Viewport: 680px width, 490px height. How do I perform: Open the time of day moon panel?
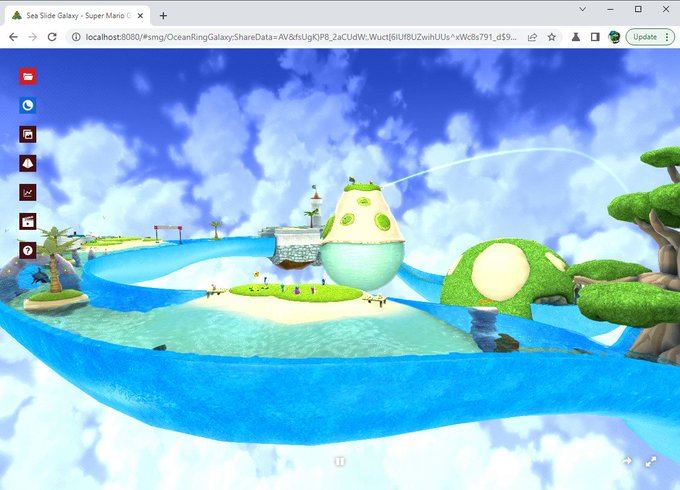[28, 105]
